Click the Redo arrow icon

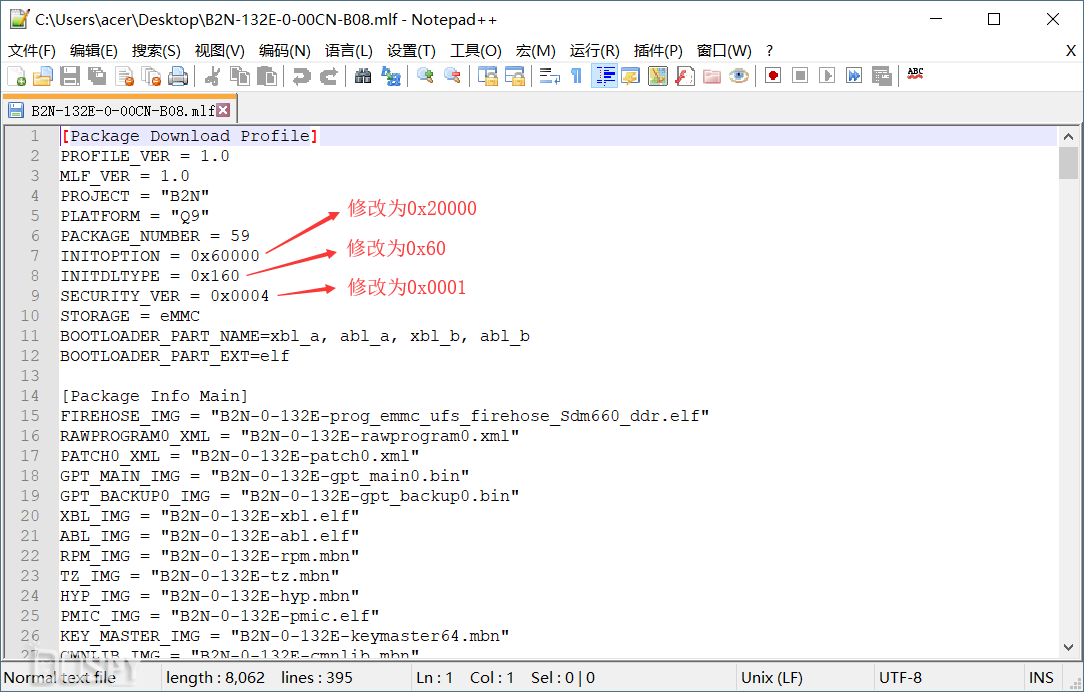(328, 76)
